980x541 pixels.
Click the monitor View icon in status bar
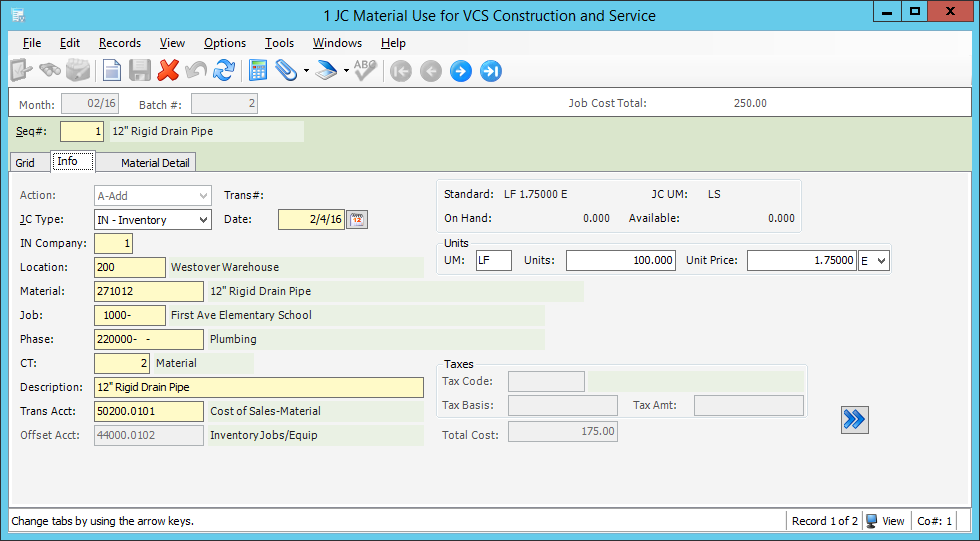(x=871, y=521)
